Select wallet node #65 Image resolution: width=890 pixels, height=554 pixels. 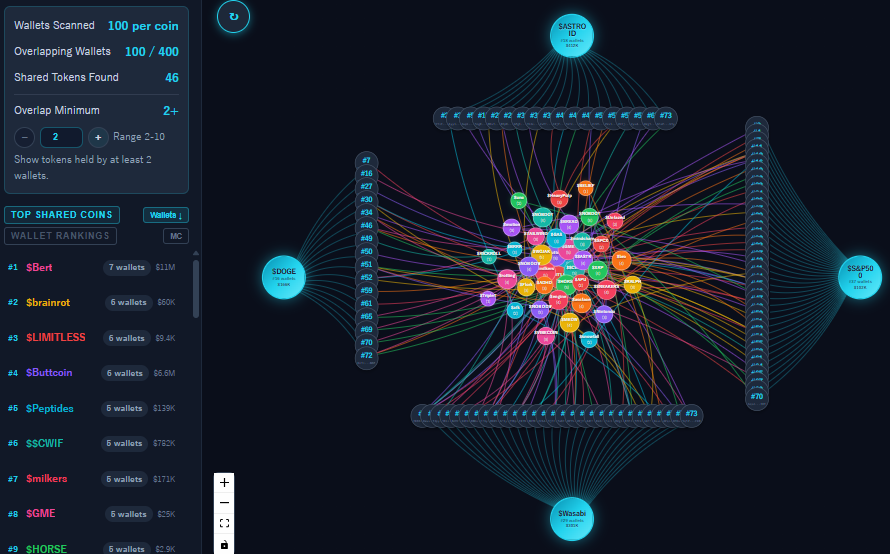(366, 317)
